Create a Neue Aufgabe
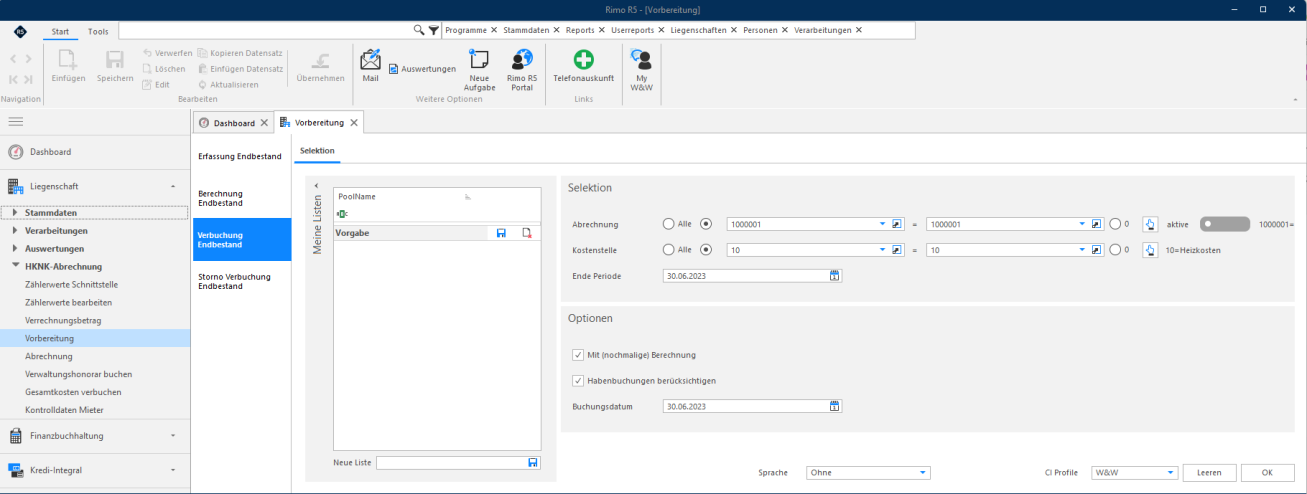The width and height of the screenshot is (1307, 494). click(x=479, y=70)
